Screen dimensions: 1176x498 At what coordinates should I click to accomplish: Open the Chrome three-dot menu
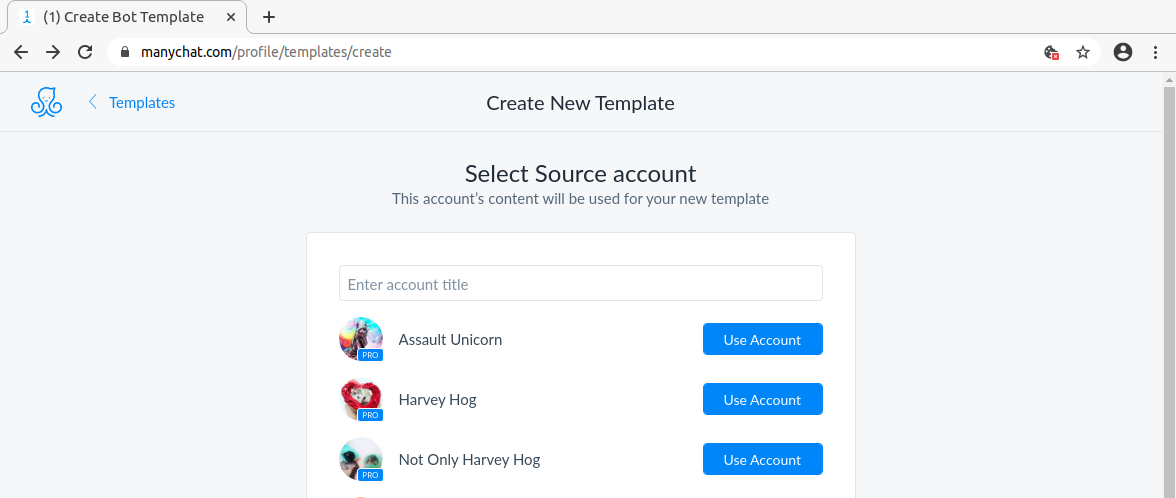[x=1156, y=52]
